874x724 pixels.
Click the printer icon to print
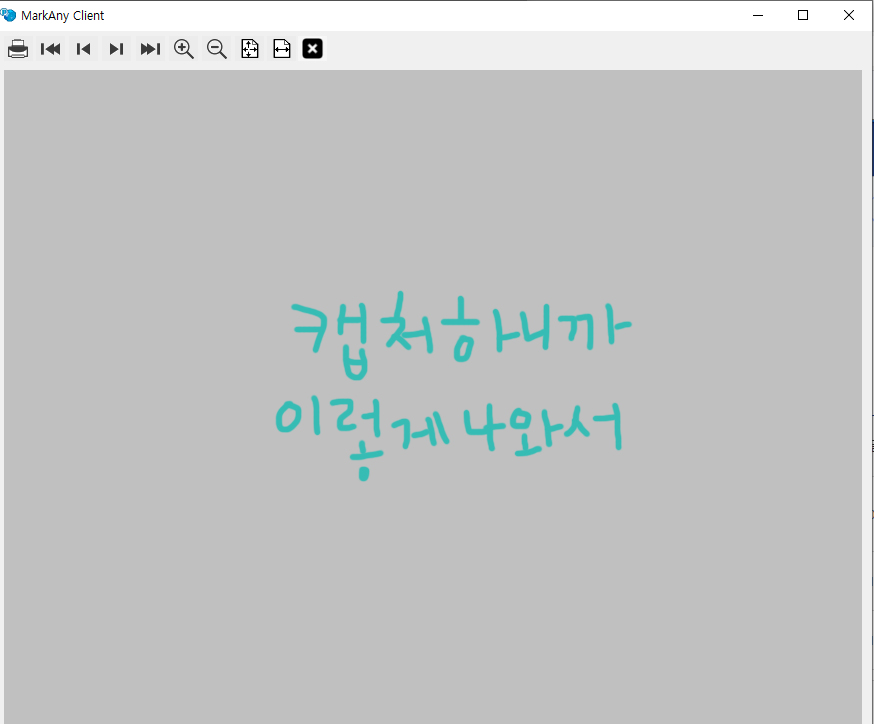click(x=18, y=49)
